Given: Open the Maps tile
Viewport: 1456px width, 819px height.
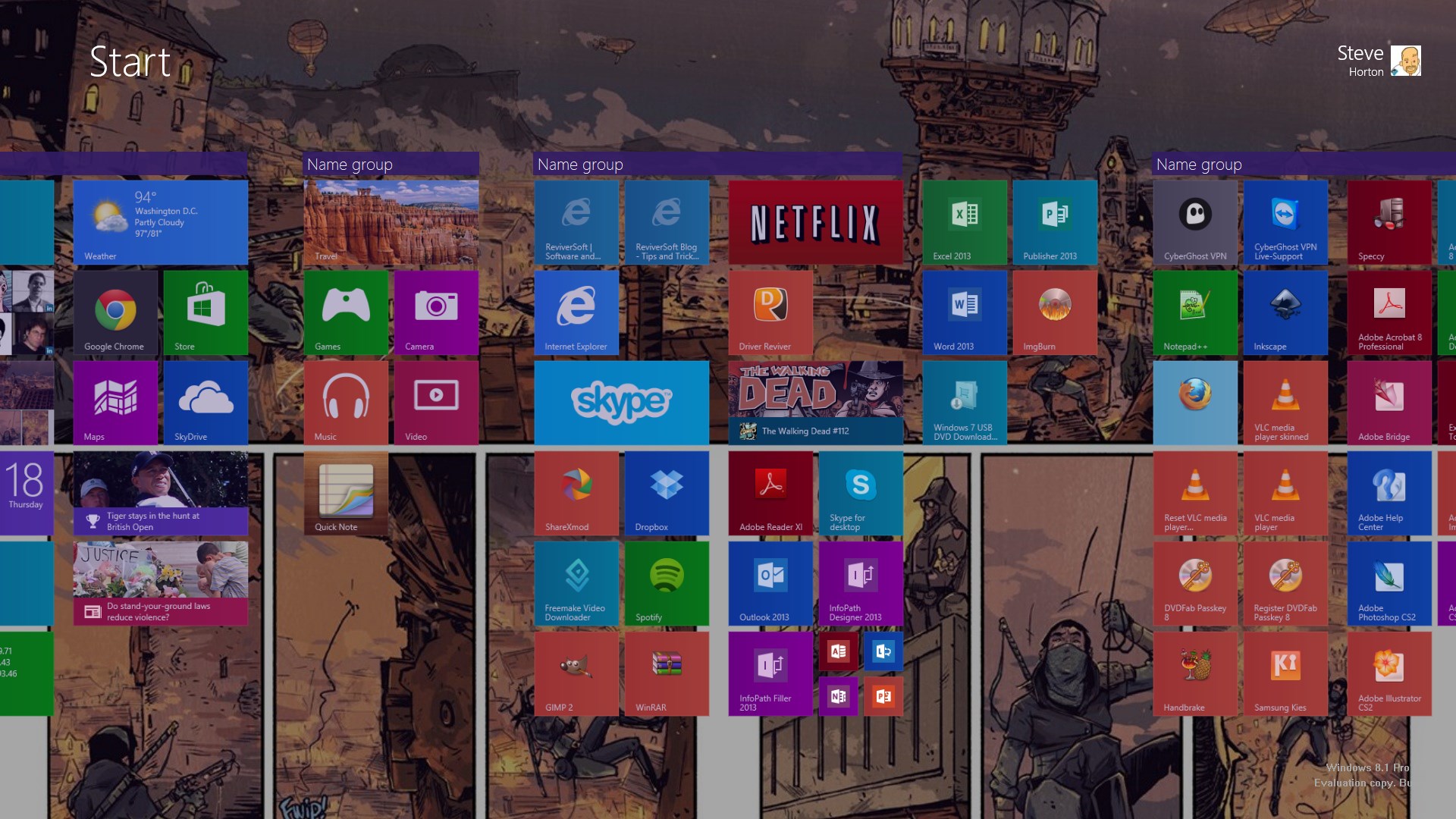Looking at the screenshot, I should [115, 403].
